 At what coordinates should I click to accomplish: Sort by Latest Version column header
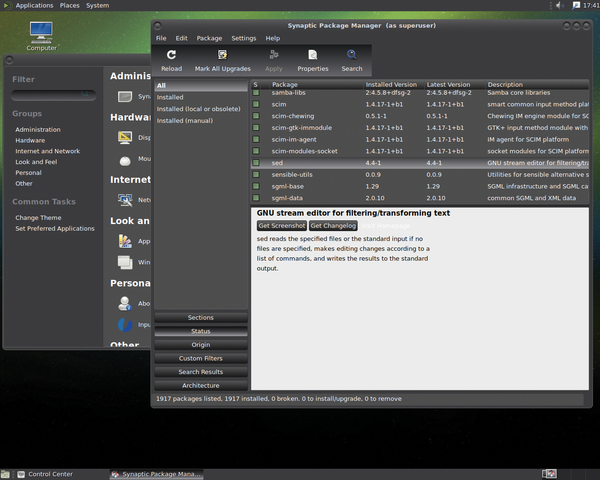click(455, 84)
